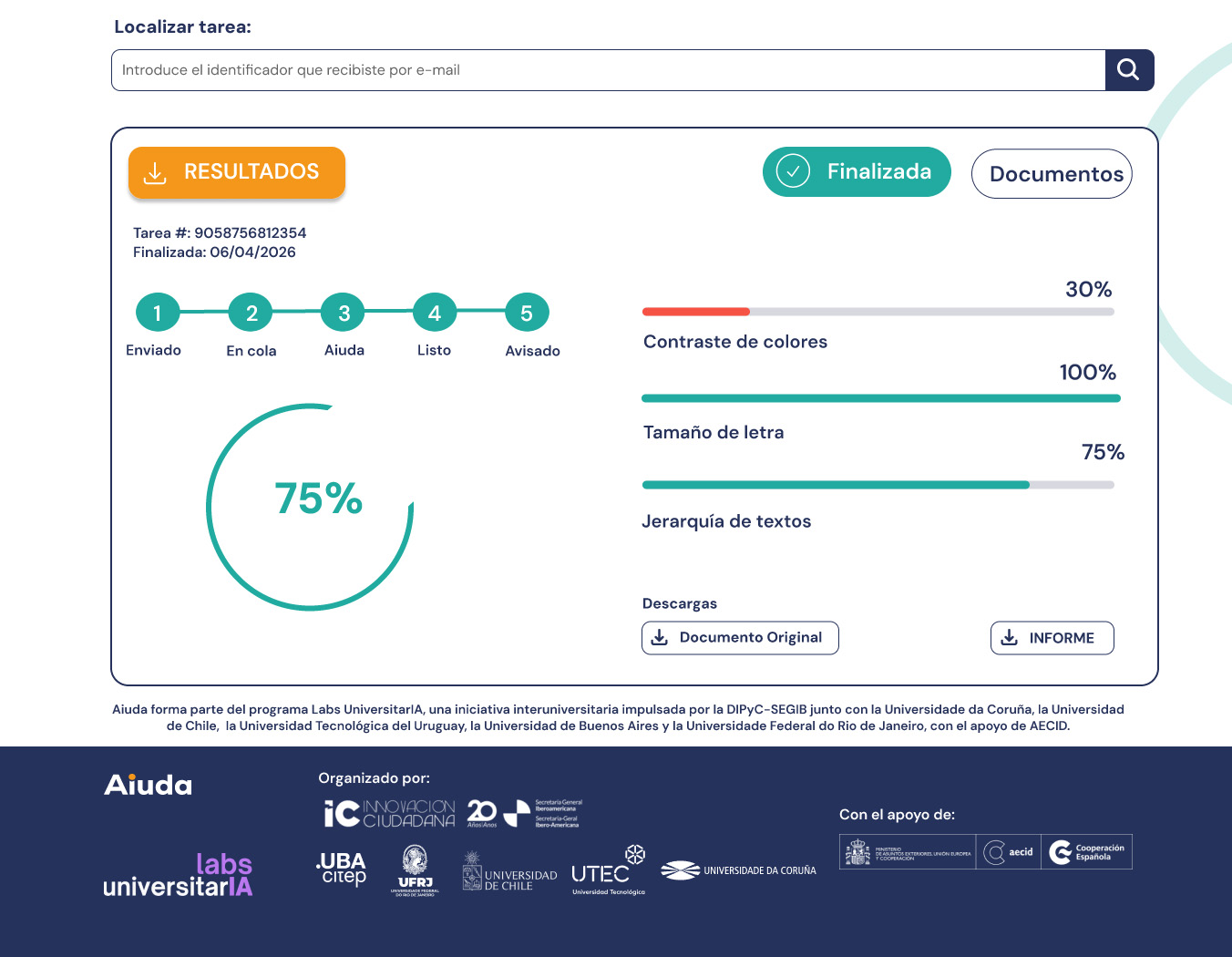1232x957 pixels.
Task: Download the Documento Original file
Action: [740, 638]
